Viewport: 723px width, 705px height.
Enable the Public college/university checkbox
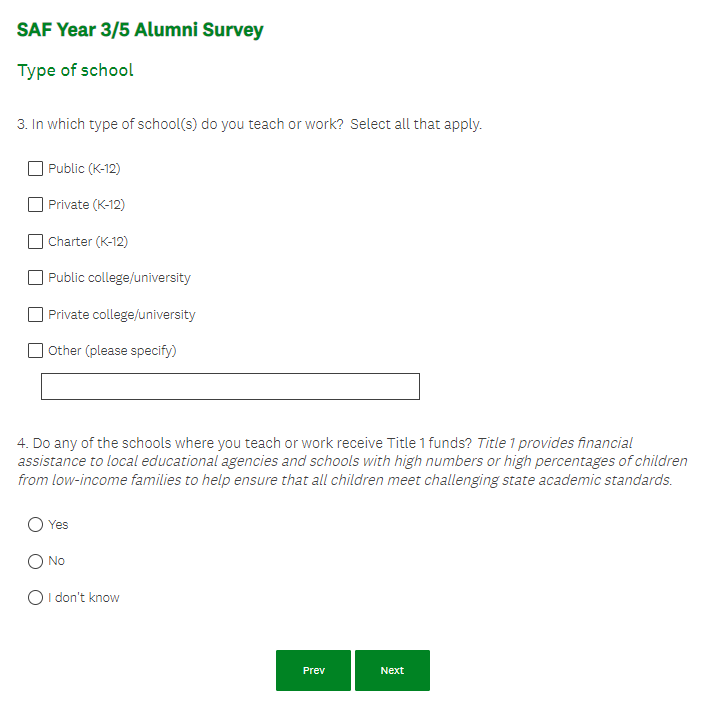[36, 278]
